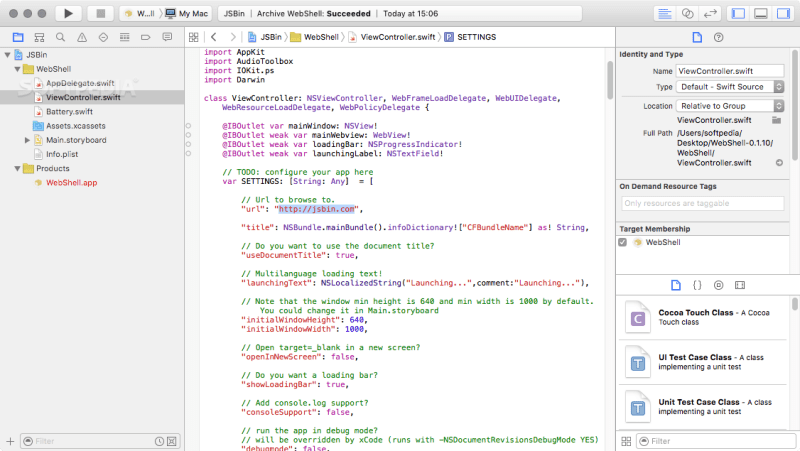The width and height of the screenshot is (800, 451).
Task: Add new file with plus button
Action: (10, 441)
